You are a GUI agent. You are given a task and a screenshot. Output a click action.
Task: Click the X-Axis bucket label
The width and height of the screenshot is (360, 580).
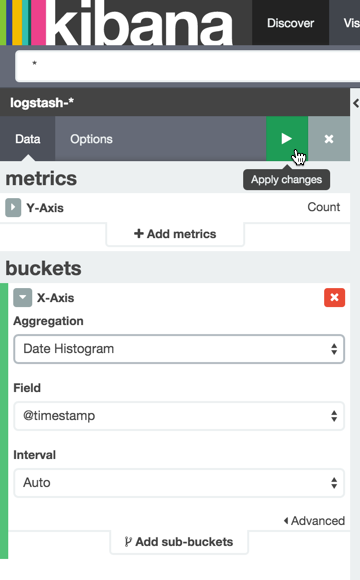point(55,298)
